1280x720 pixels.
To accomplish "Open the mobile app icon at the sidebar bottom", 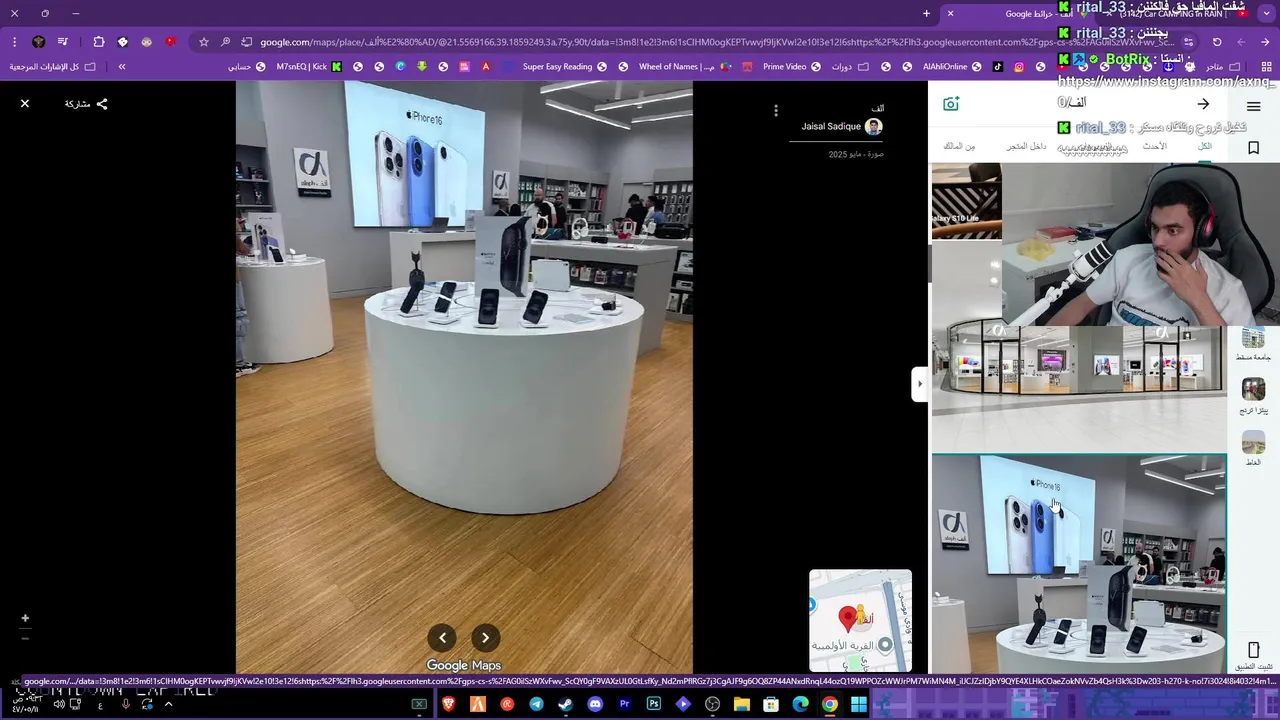I will (1253, 655).
